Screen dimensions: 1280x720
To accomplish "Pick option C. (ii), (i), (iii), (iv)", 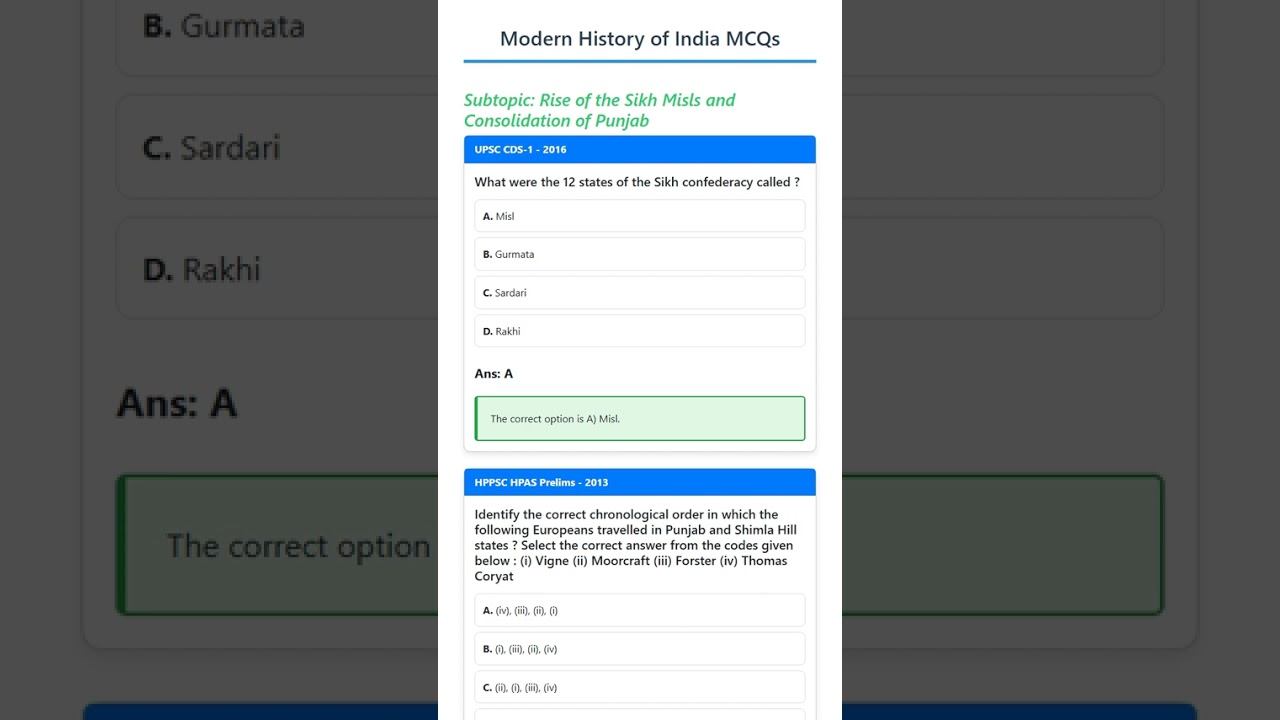I will [640, 687].
